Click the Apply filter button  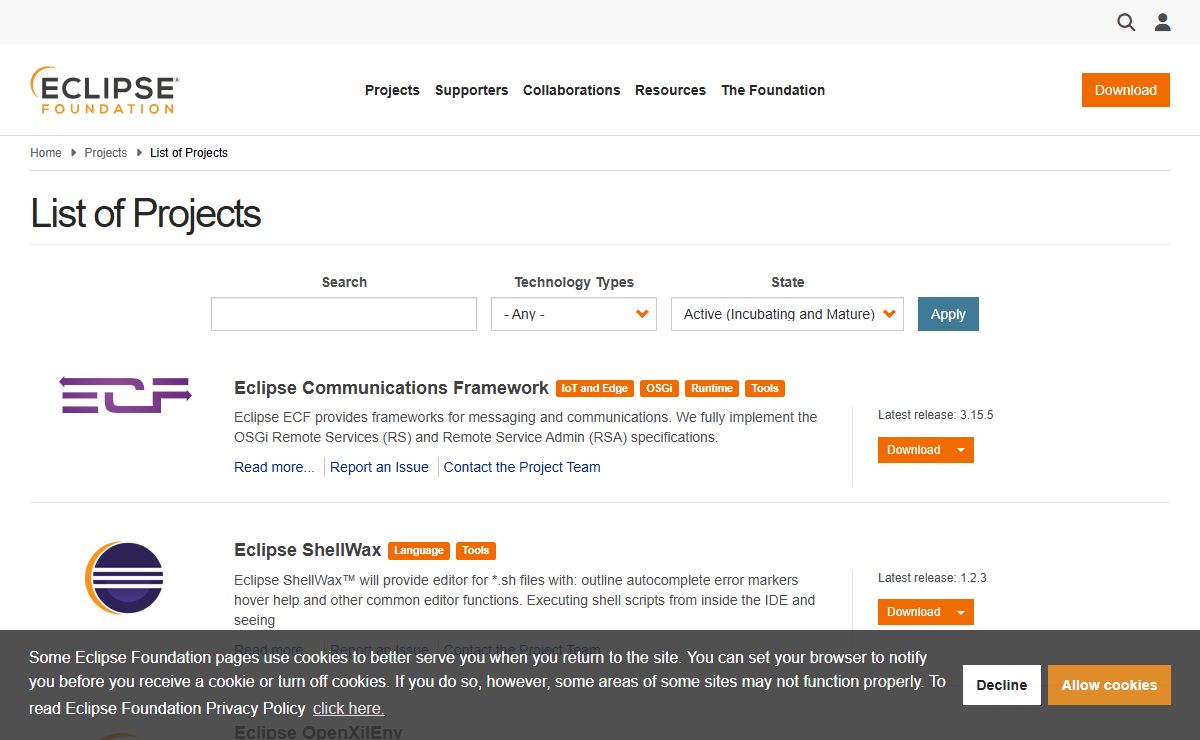pyautogui.click(x=948, y=314)
